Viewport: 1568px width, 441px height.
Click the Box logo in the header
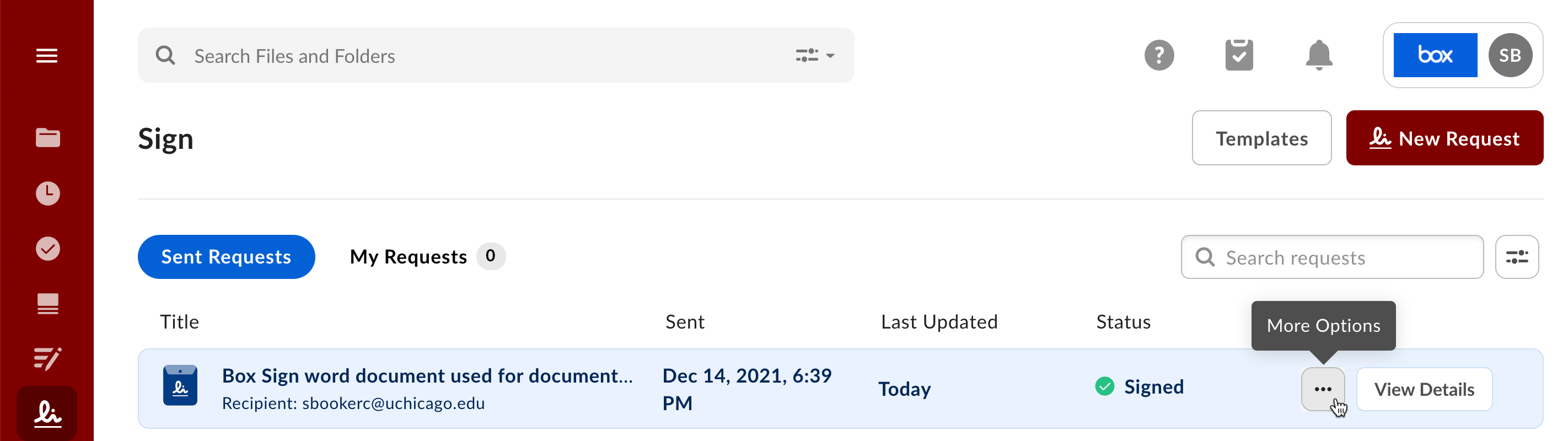[x=1434, y=55]
